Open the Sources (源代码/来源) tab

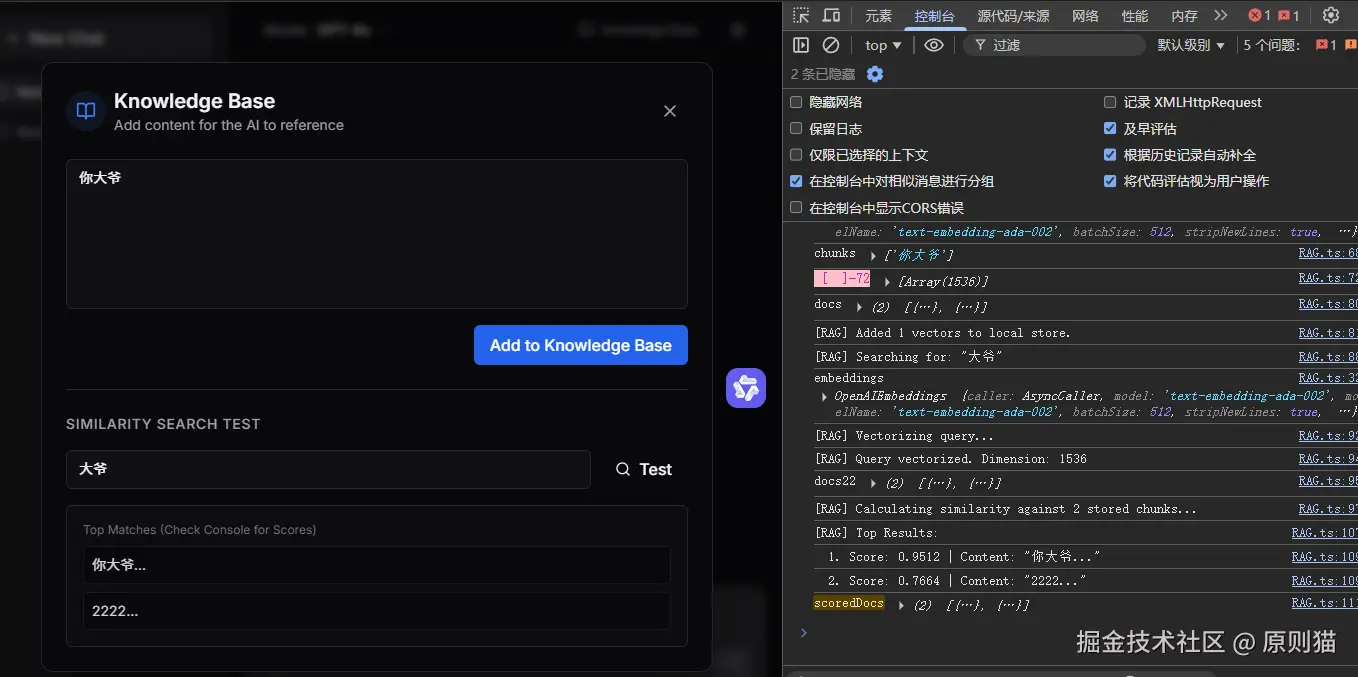1013,16
